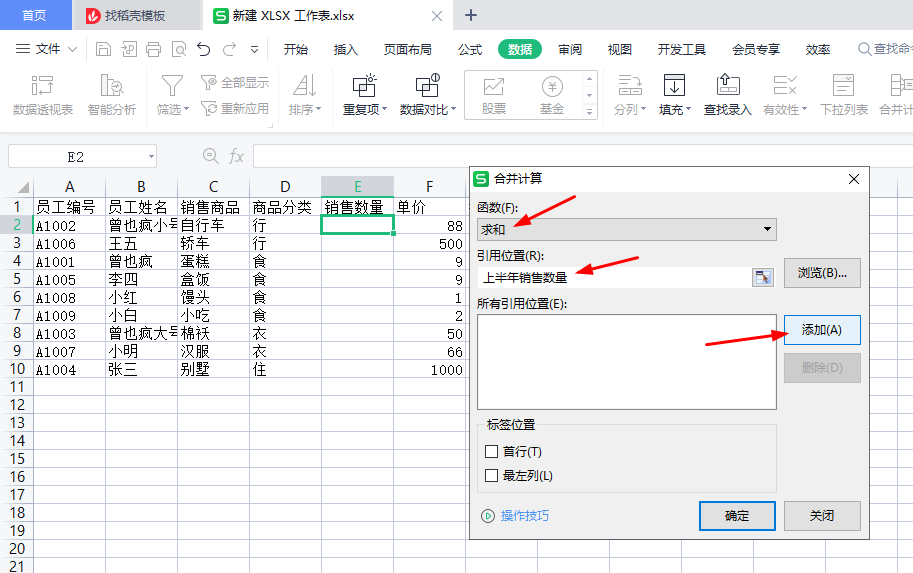
Task: Expand the 文件 menu arrow
Action: (72, 49)
